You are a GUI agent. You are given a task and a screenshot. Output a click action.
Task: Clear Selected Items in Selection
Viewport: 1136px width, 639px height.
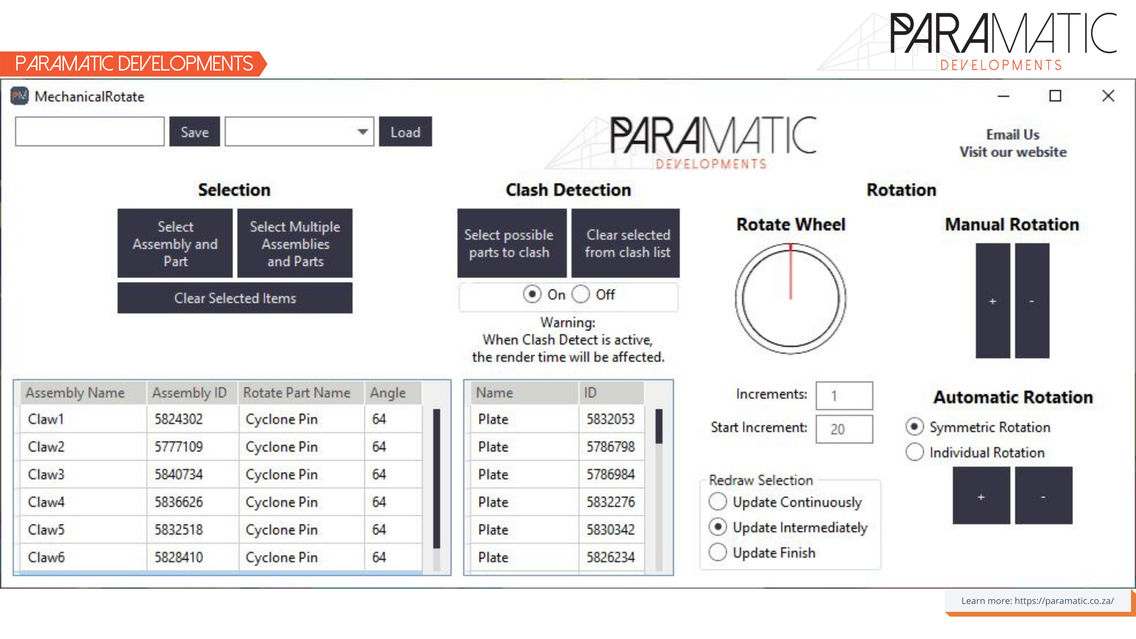[235, 298]
